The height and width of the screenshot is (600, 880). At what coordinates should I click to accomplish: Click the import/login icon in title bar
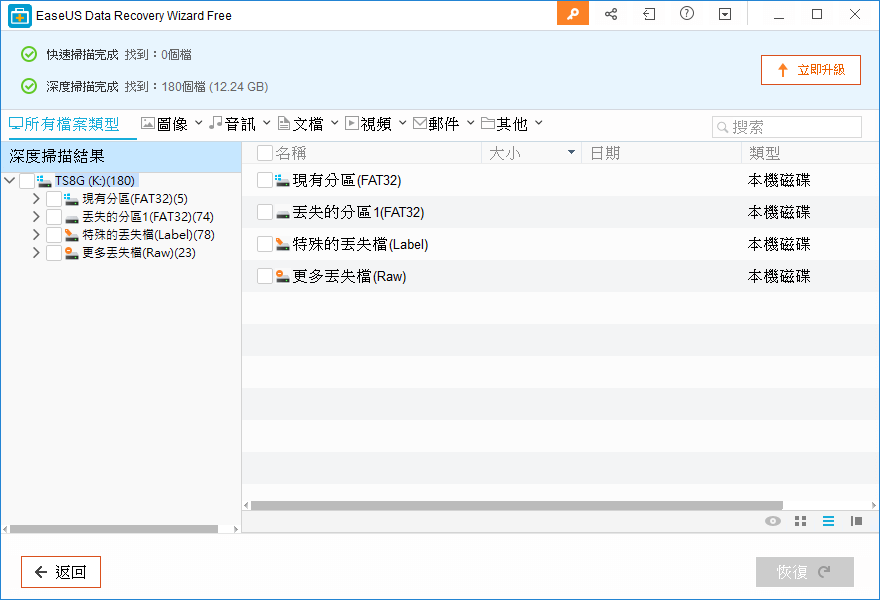(649, 14)
